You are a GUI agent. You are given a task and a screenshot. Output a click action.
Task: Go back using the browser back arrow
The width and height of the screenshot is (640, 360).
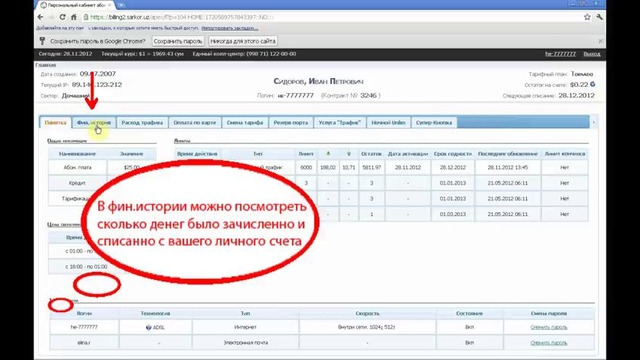(x=40, y=17)
